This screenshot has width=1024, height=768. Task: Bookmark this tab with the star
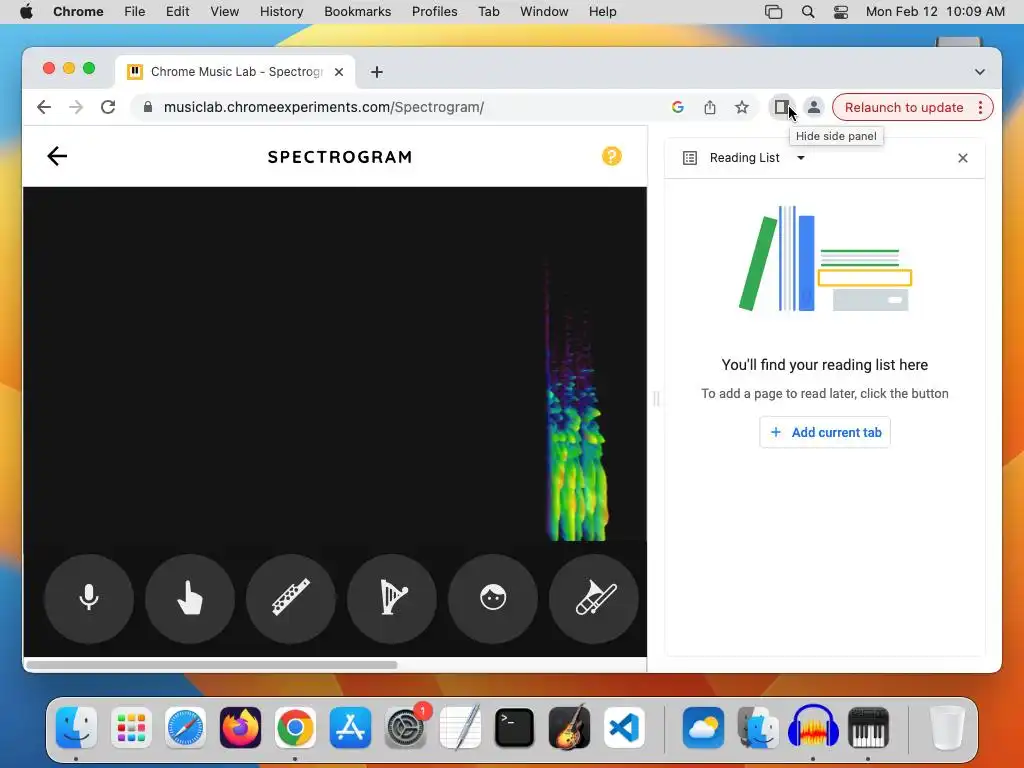click(742, 107)
